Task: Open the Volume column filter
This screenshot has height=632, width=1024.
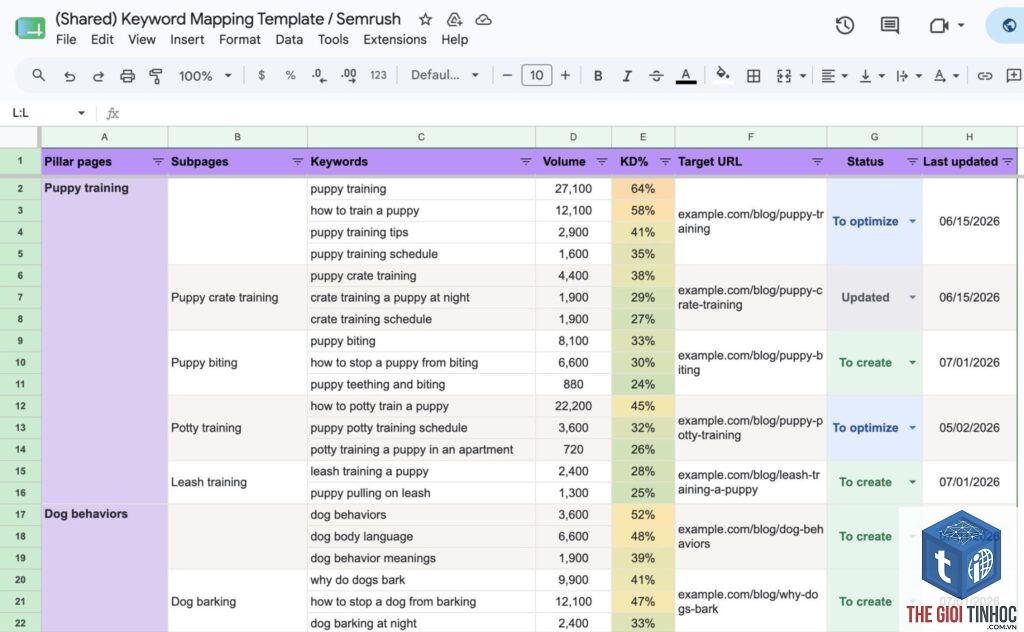Action: (602, 161)
